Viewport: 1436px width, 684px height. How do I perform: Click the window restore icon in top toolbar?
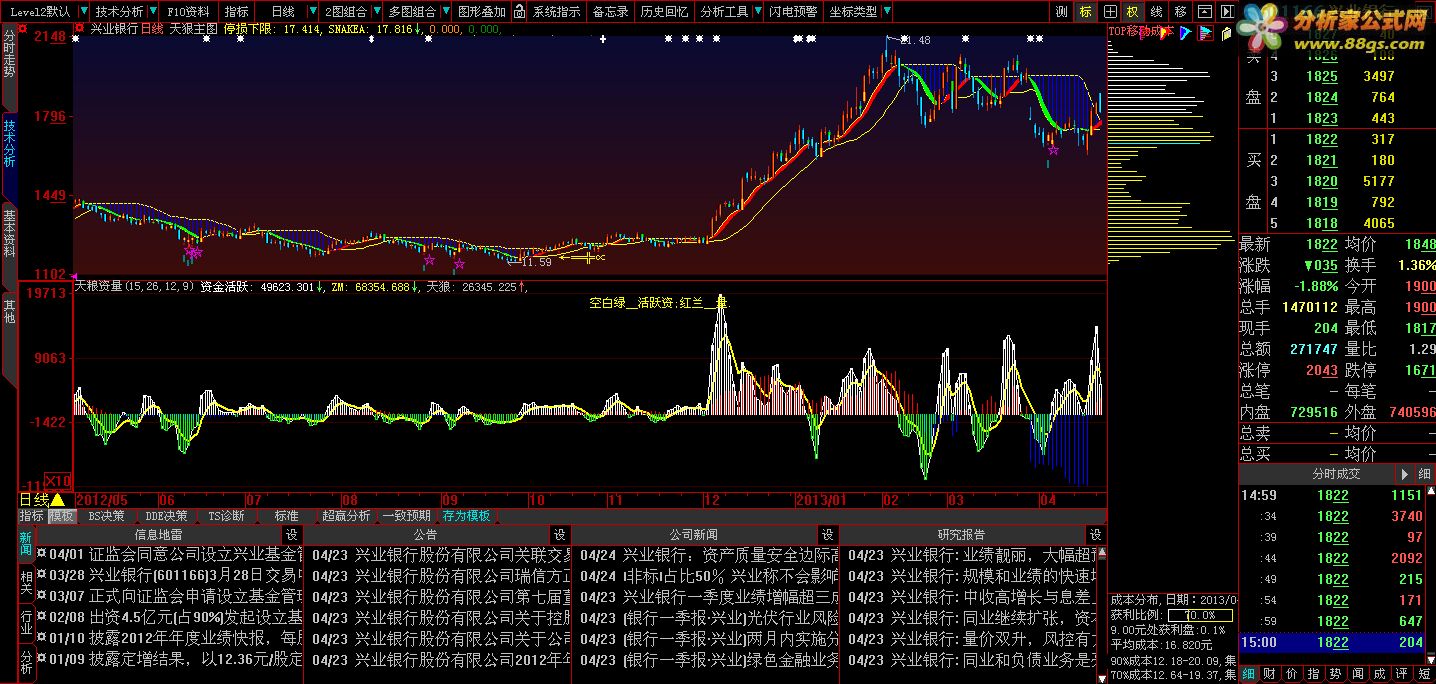(1203, 12)
